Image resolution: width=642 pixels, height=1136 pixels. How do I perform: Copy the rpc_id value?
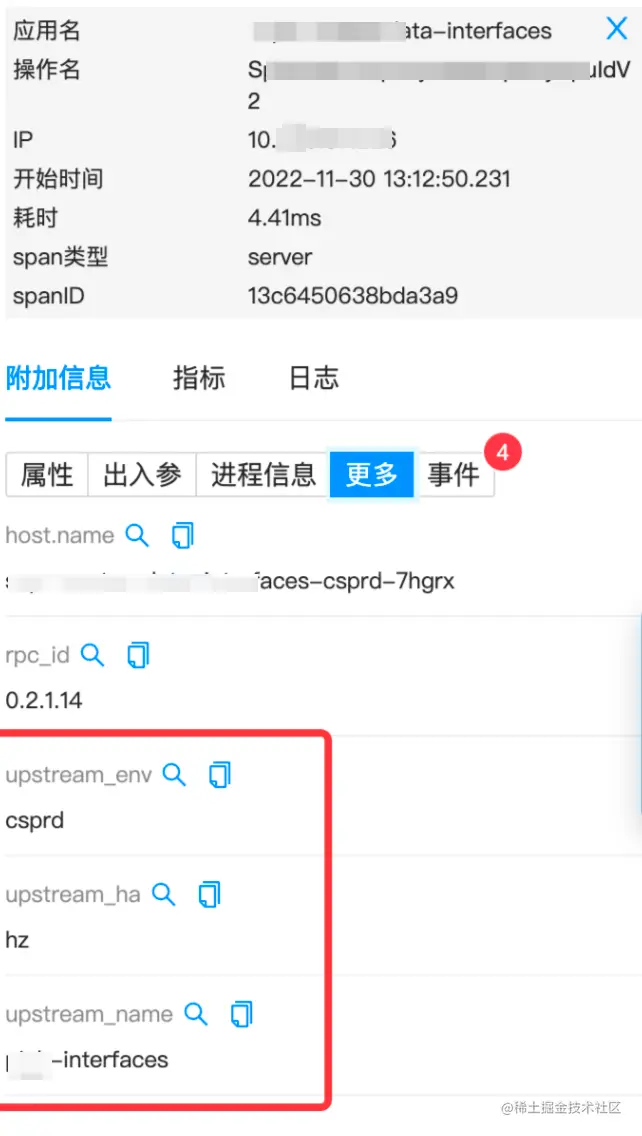click(138, 655)
